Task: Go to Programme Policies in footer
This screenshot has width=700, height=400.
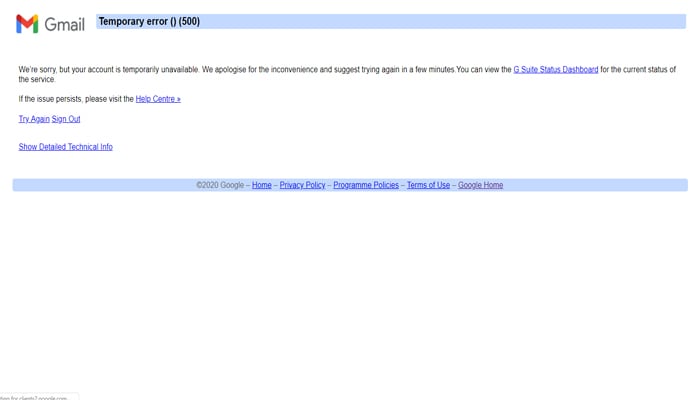Action: (366, 185)
